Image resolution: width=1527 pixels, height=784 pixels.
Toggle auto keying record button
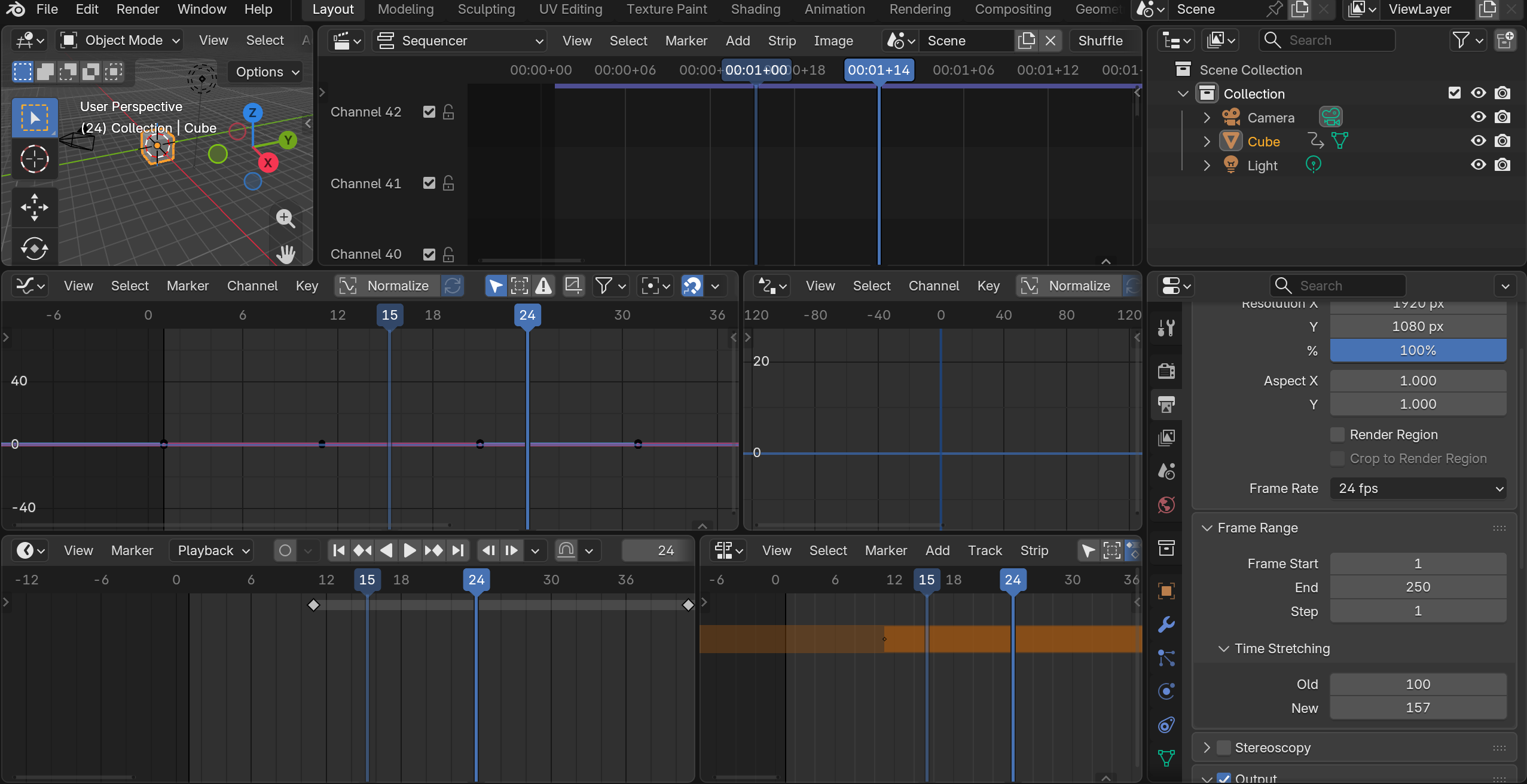click(x=285, y=550)
